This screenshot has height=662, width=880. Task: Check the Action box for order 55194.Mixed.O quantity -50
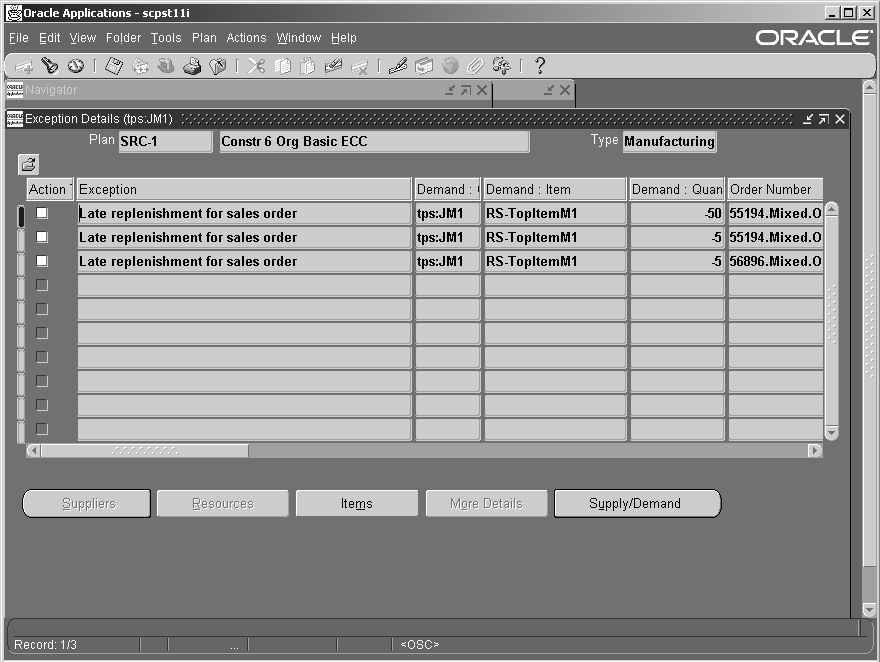point(42,213)
